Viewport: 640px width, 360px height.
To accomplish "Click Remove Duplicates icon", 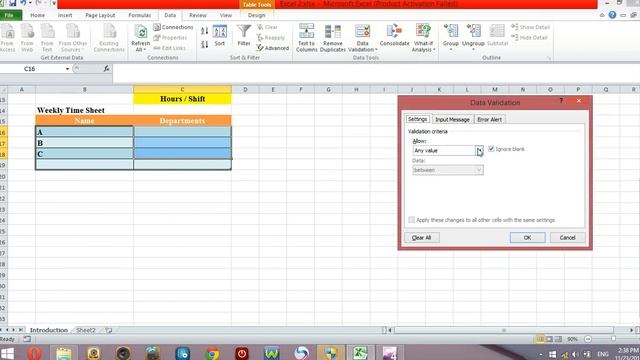I will (333, 31).
